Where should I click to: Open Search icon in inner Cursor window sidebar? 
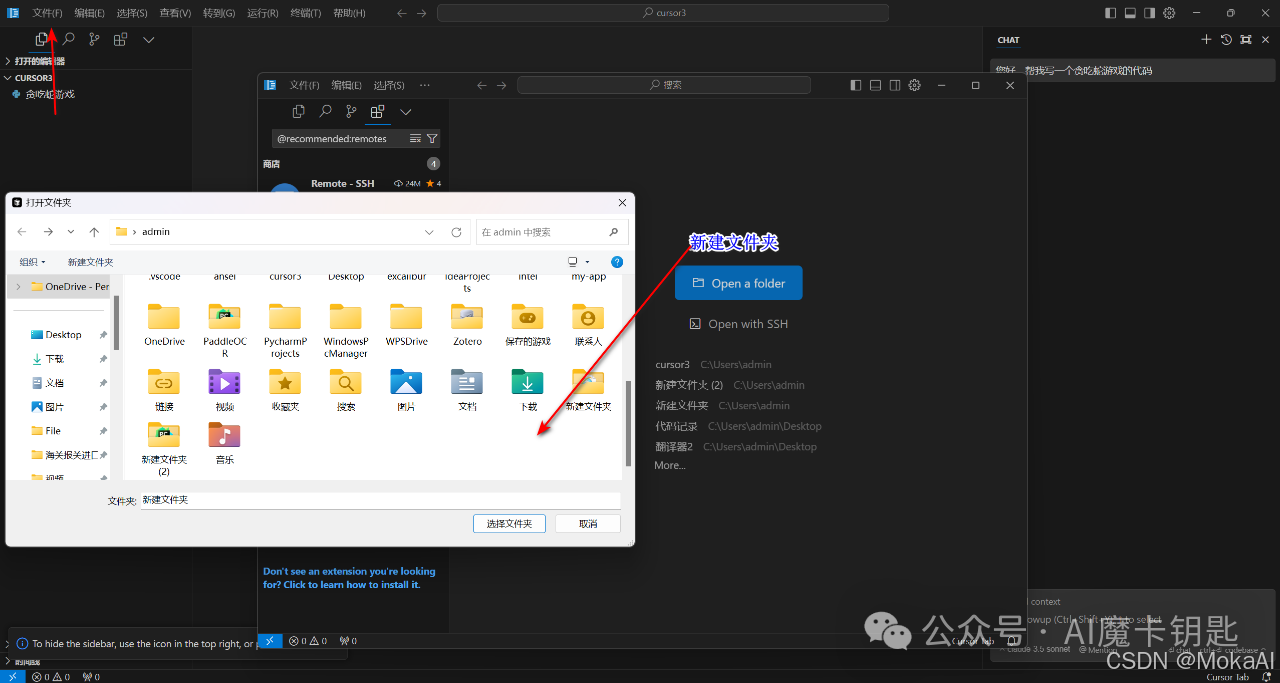tap(325, 112)
